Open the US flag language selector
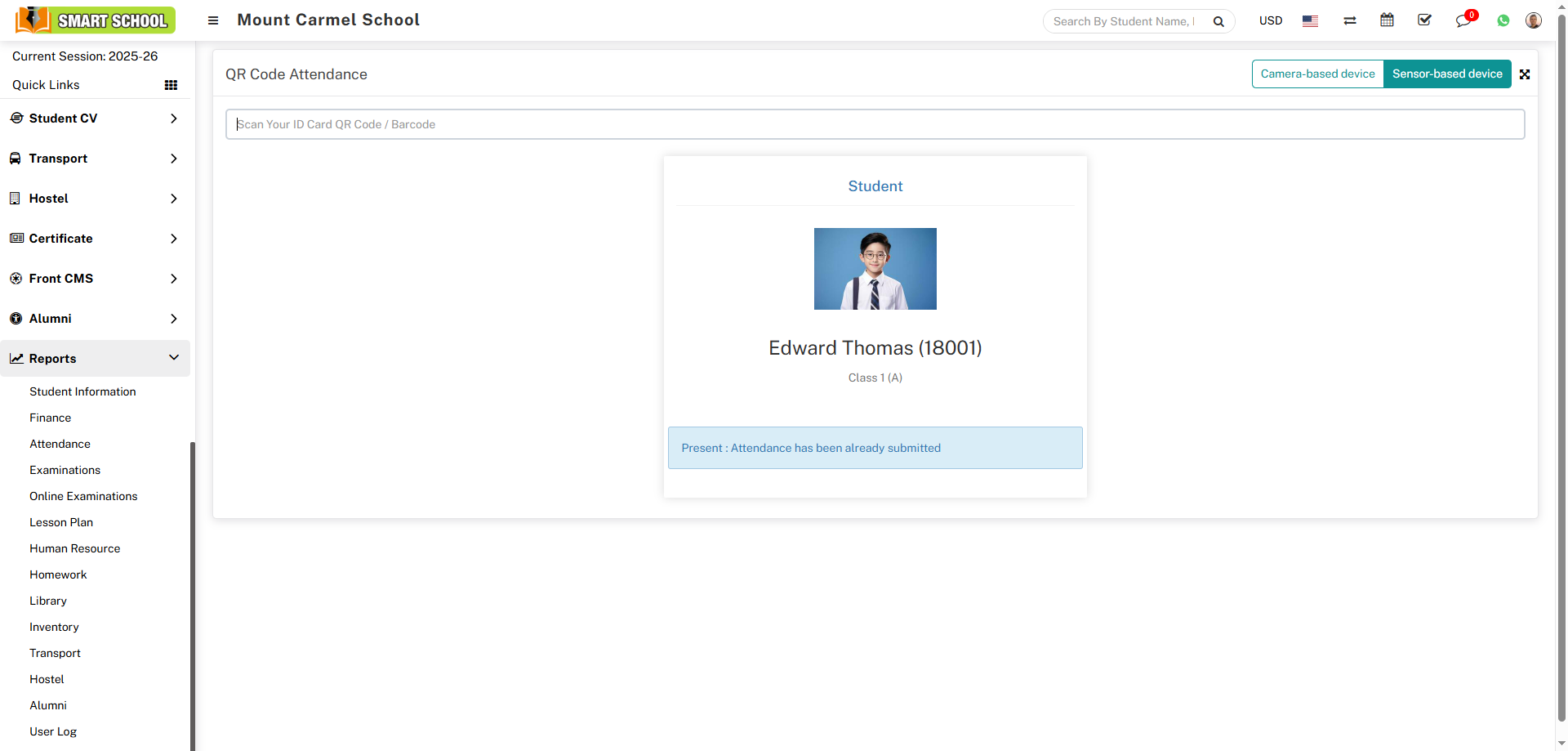Image resolution: width=1568 pixels, height=751 pixels. point(1310,21)
